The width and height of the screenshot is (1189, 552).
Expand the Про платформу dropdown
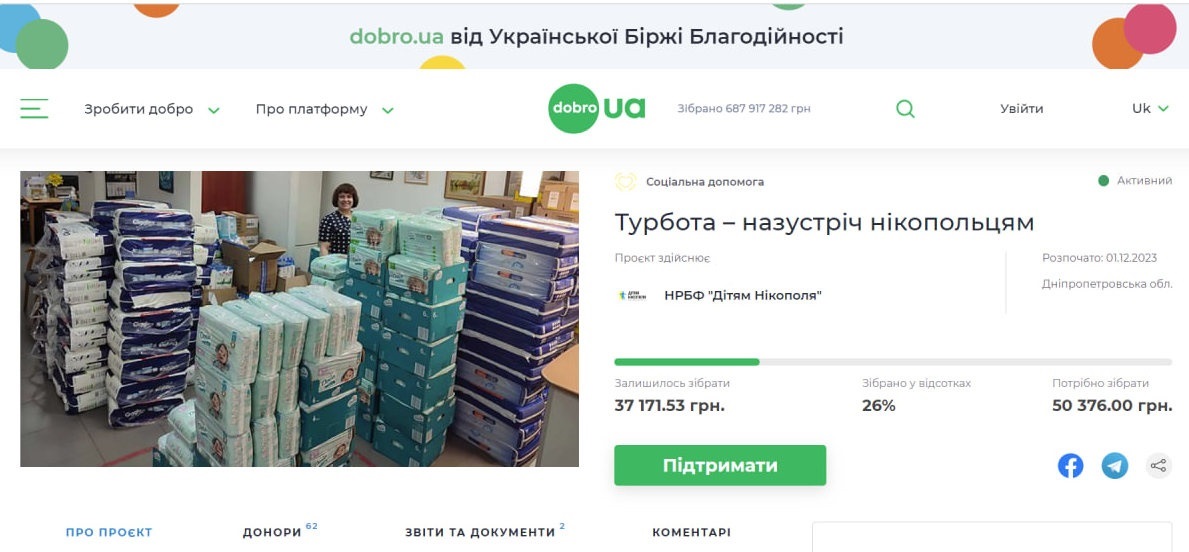pos(325,109)
